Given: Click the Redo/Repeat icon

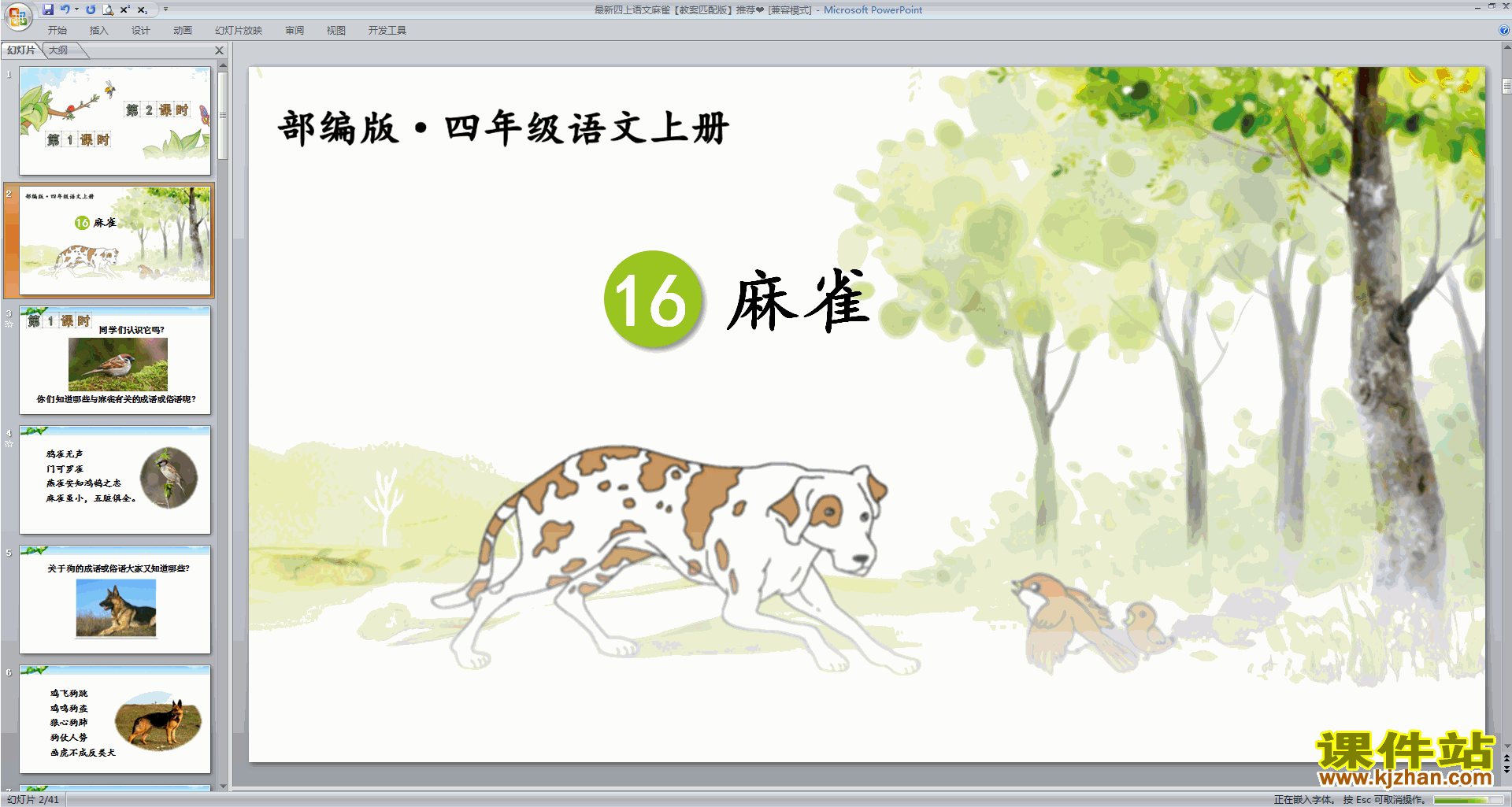Looking at the screenshot, I should (91, 9).
